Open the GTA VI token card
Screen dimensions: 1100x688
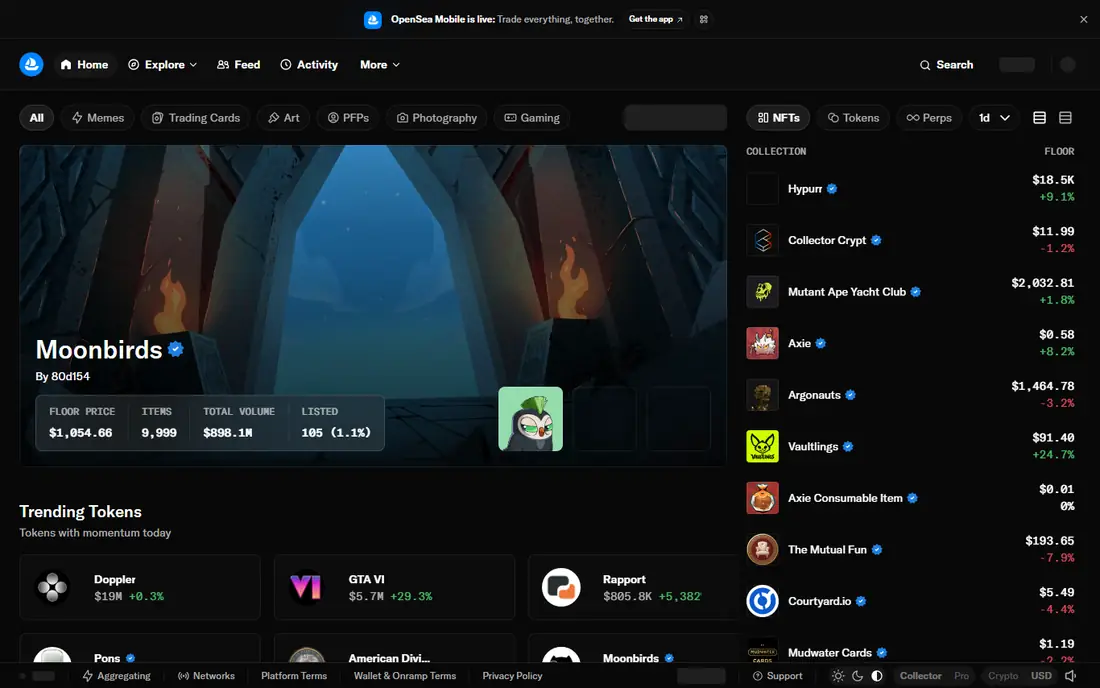(x=394, y=587)
